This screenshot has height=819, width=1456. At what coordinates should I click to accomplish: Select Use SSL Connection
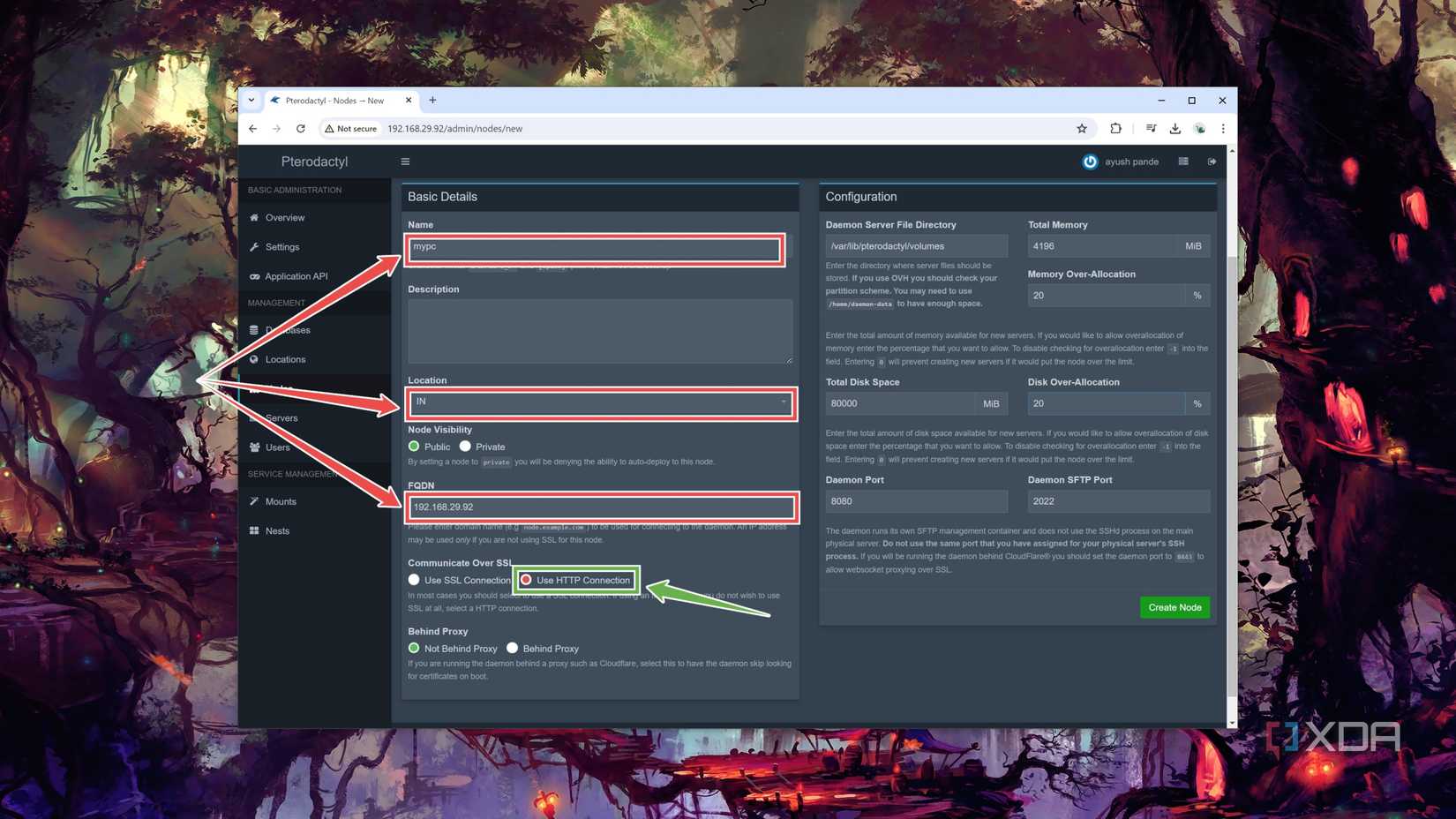[x=414, y=580]
